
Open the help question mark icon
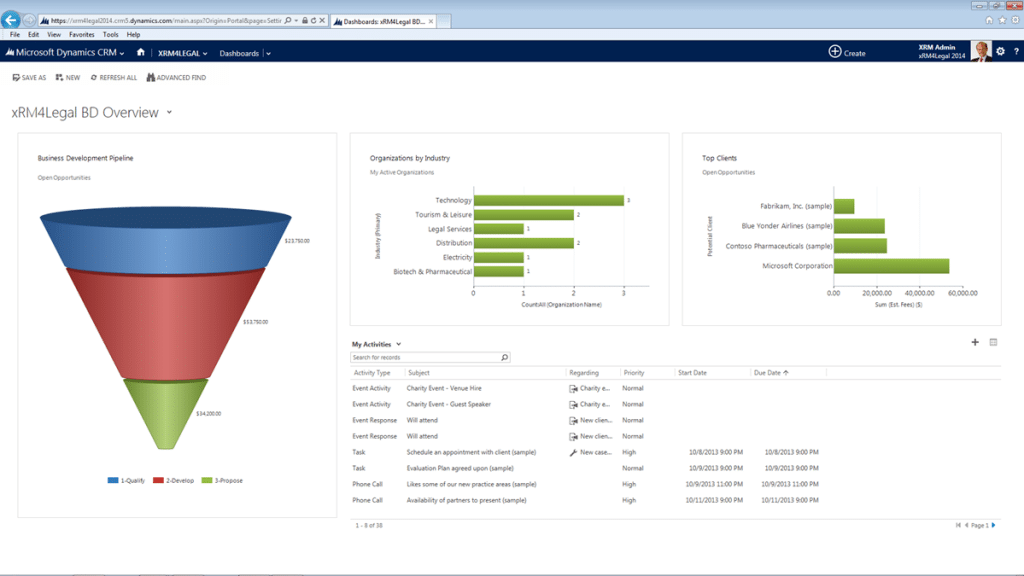(1016, 52)
